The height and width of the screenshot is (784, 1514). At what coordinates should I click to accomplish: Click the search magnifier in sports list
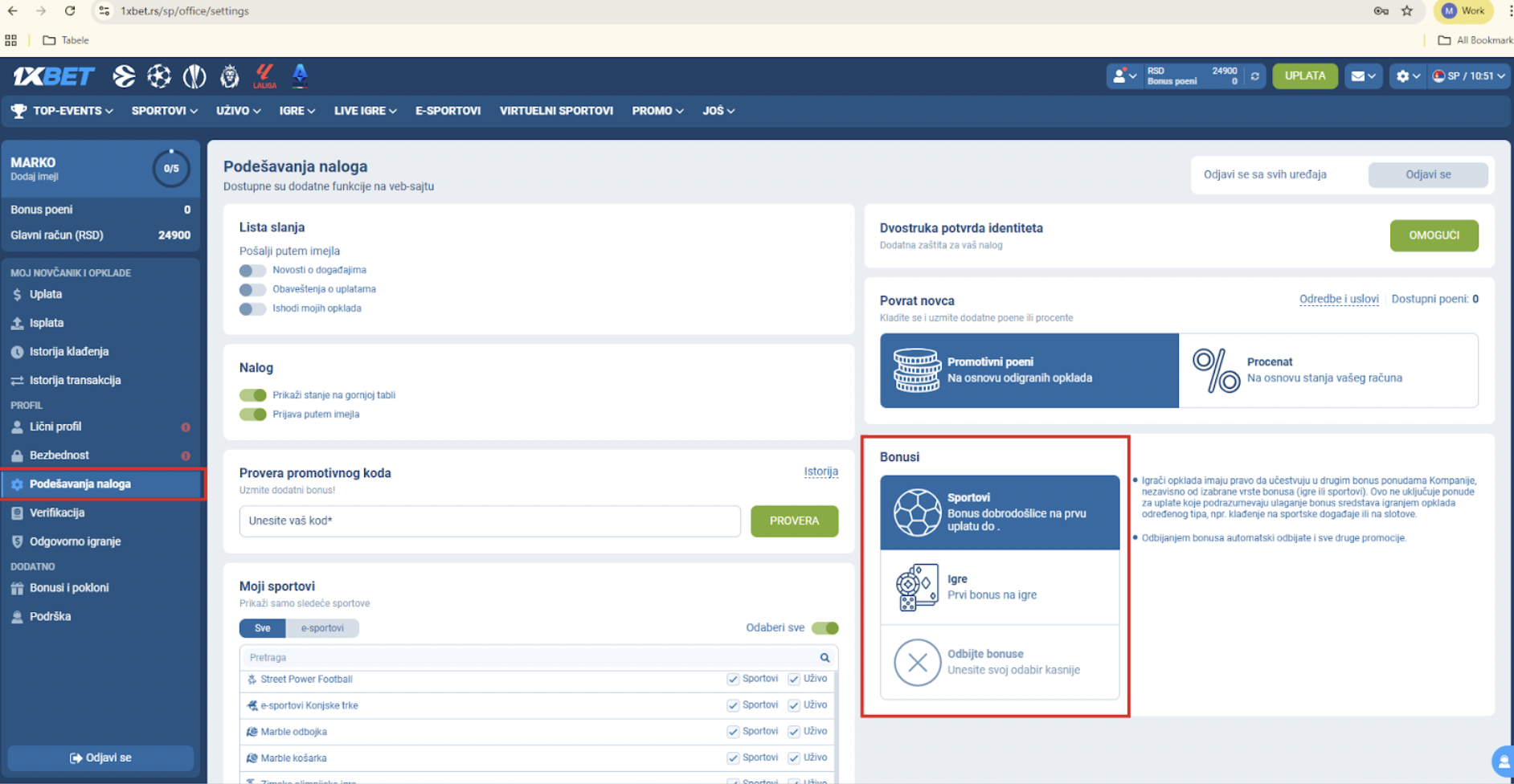825,658
